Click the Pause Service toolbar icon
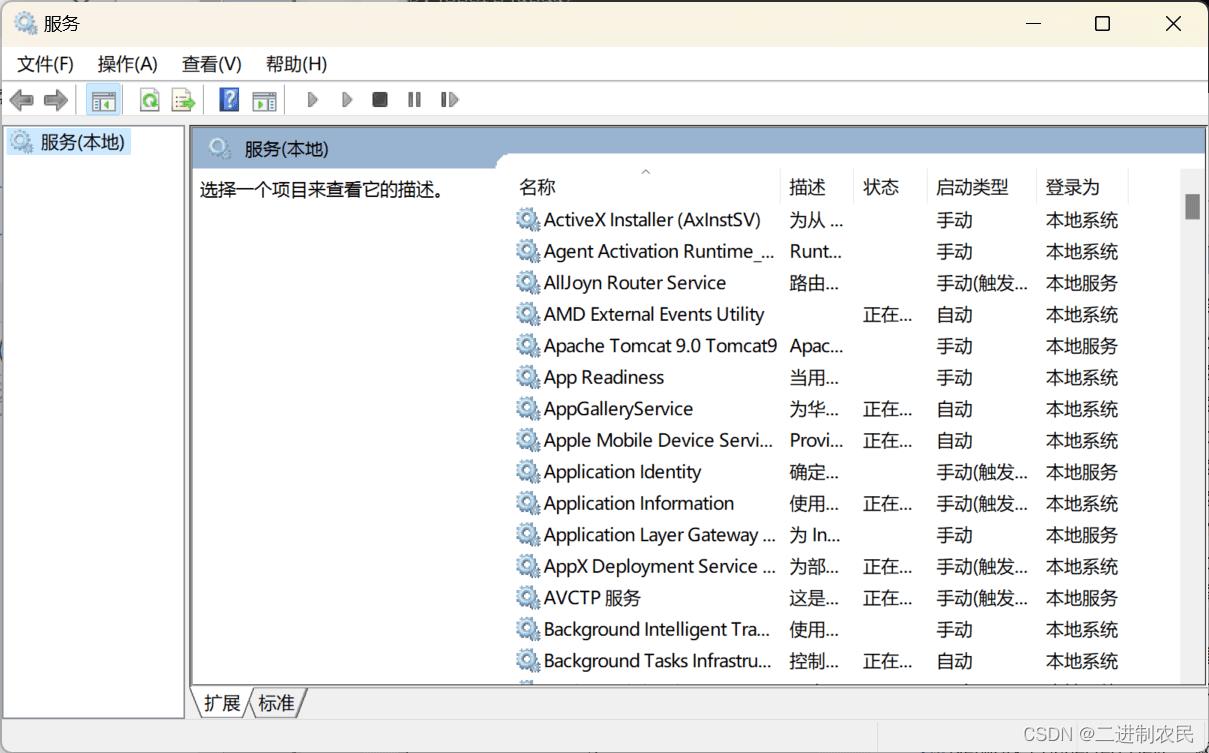This screenshot has height=753, width=1209. coord(414,100)
